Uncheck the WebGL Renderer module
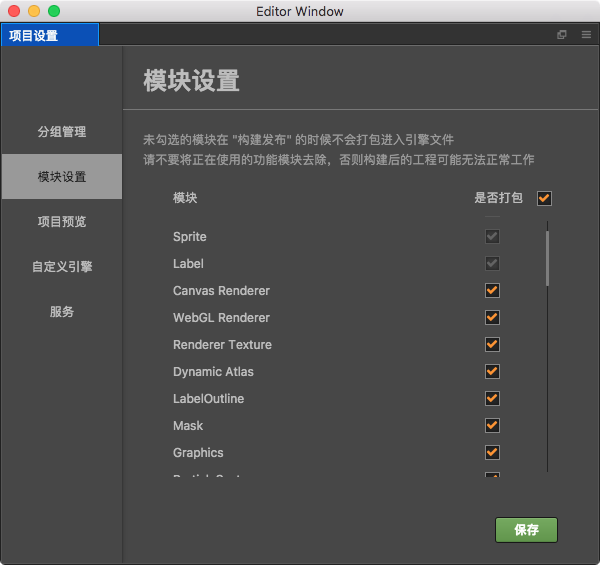The width and height of the screenshot is (600, 565). click(492, 318)
